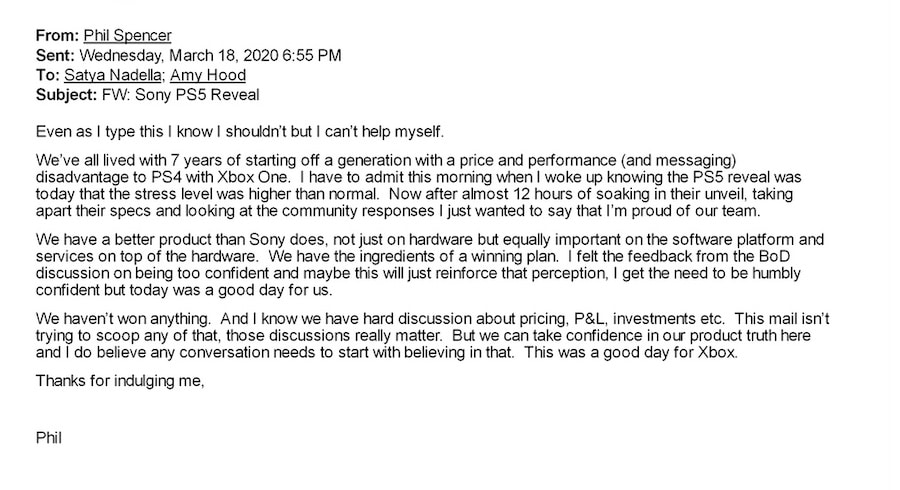Click the line Thanks for indulging me
900x490 pixels.
pyautogui.click(x=120, y=380)
